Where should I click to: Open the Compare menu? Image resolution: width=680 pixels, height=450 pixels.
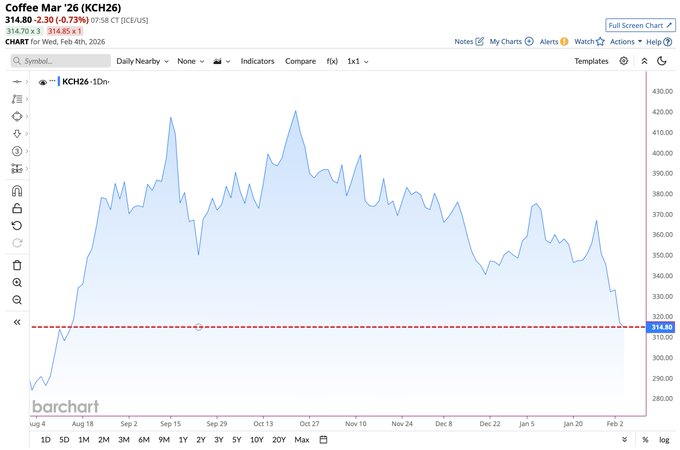tap(300, 61)
